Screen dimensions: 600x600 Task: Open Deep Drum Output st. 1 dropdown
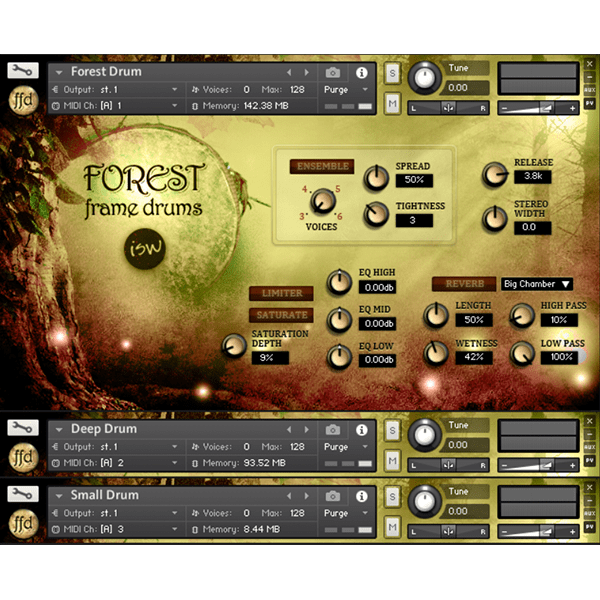click(x=115, y=447)
